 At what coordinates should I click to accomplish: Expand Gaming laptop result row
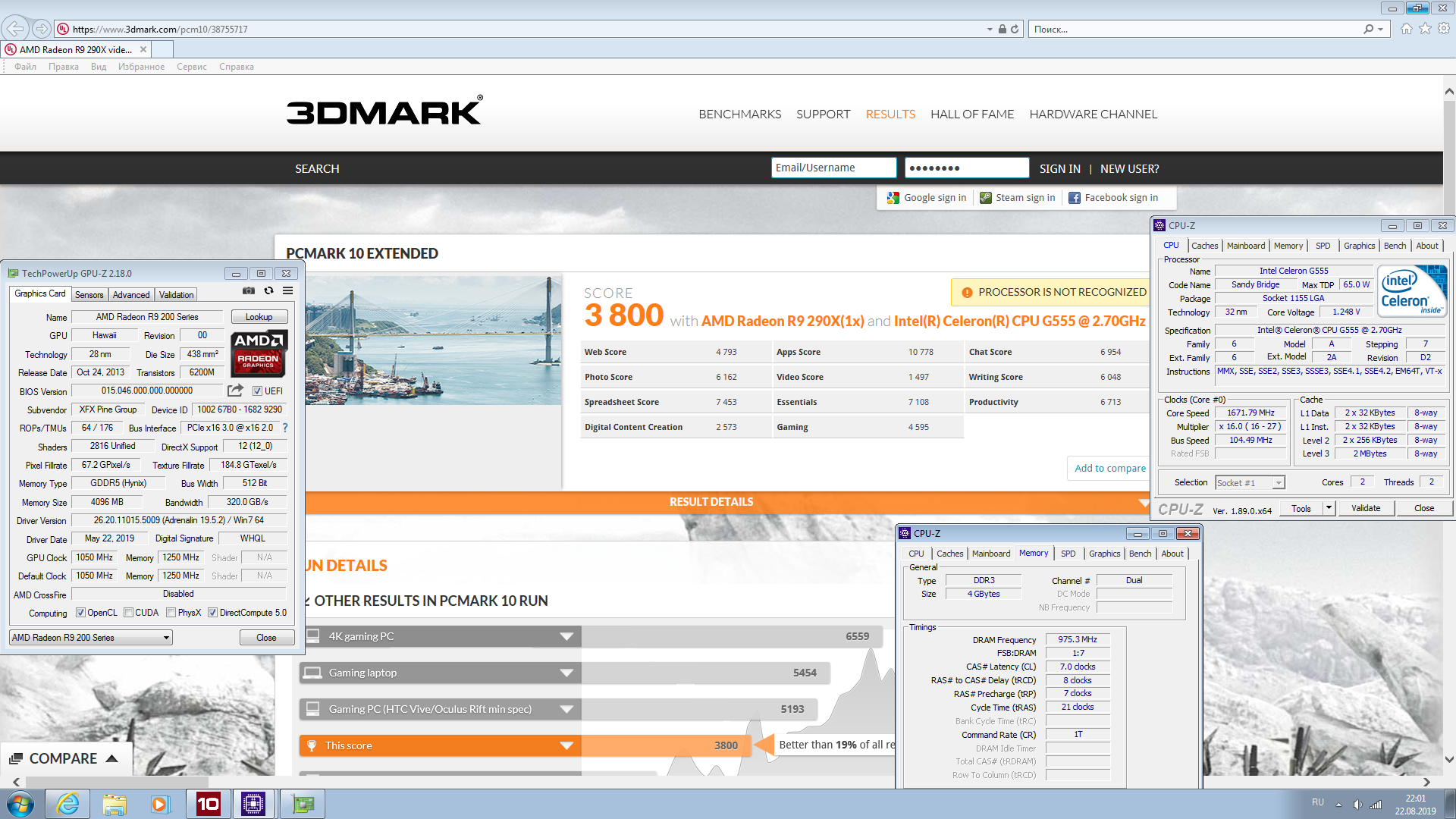(566, 673)
